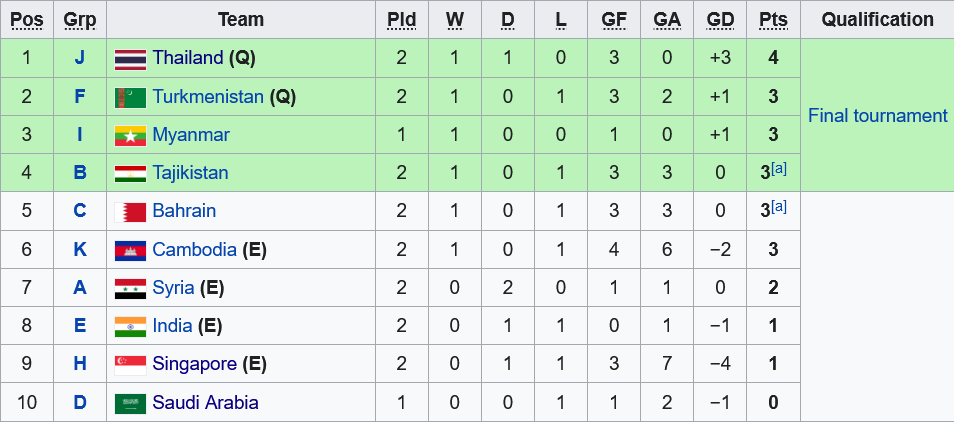Screen dimensions: 955x422
Task: Click the Singapore flag icon
Action: click(130, 365)
